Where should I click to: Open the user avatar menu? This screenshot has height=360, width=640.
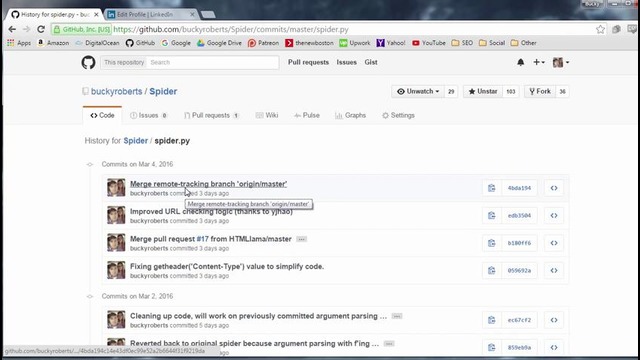pyautogui.click(x=561, y=62)
